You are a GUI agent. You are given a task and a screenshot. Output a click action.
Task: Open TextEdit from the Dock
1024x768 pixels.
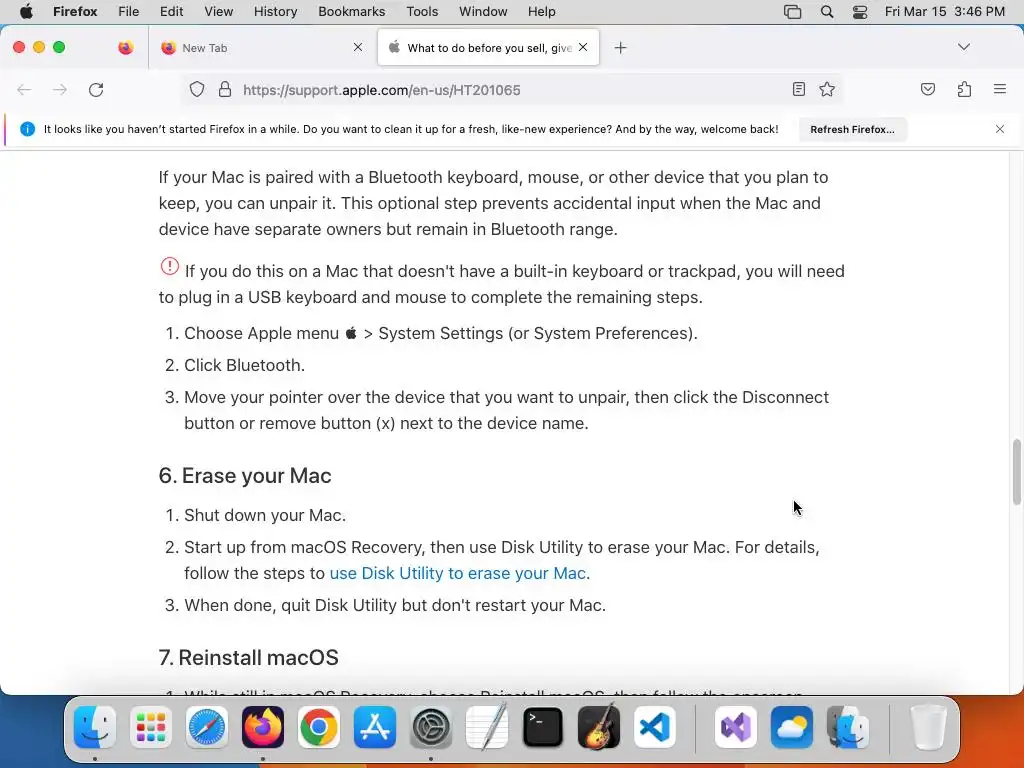coord(487,727)
